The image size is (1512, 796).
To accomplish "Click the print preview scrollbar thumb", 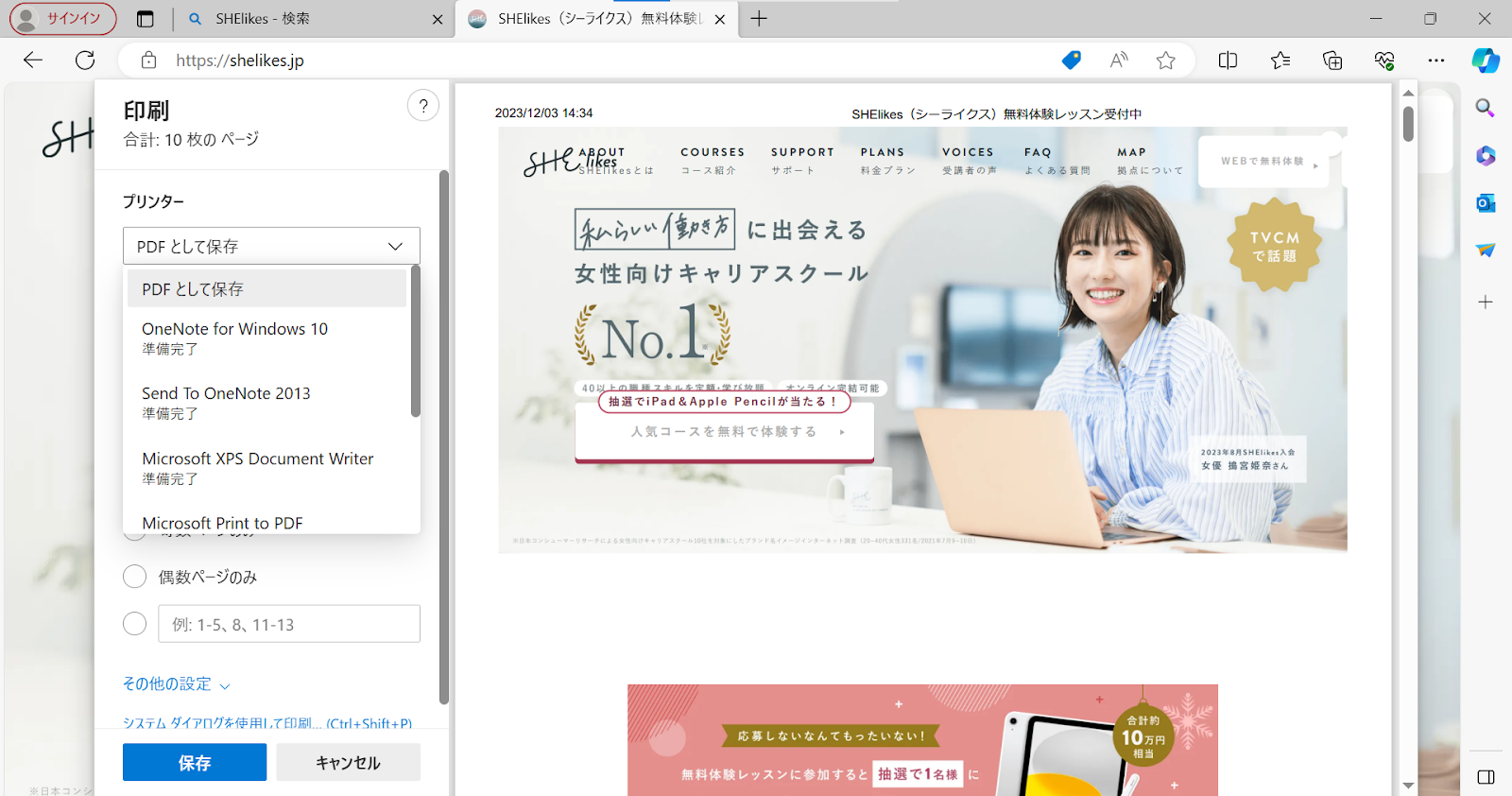I will (1408, 124).
